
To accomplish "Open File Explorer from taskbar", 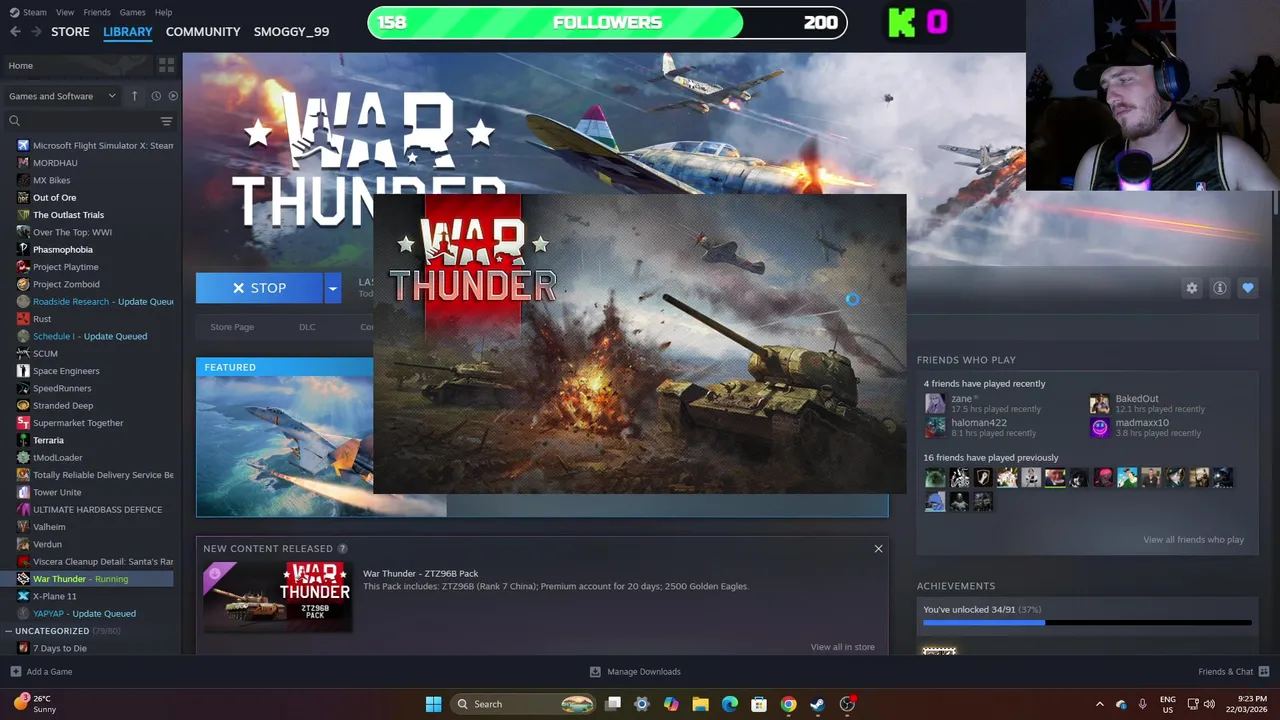I will click(700, 704).
